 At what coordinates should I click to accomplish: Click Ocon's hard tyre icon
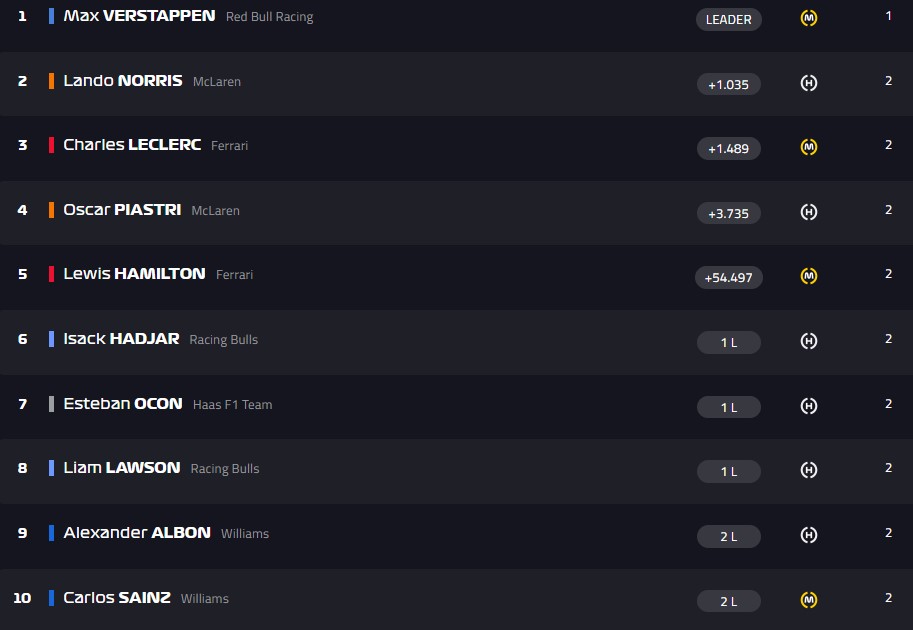pyautogui.click(x=809, y=407)
